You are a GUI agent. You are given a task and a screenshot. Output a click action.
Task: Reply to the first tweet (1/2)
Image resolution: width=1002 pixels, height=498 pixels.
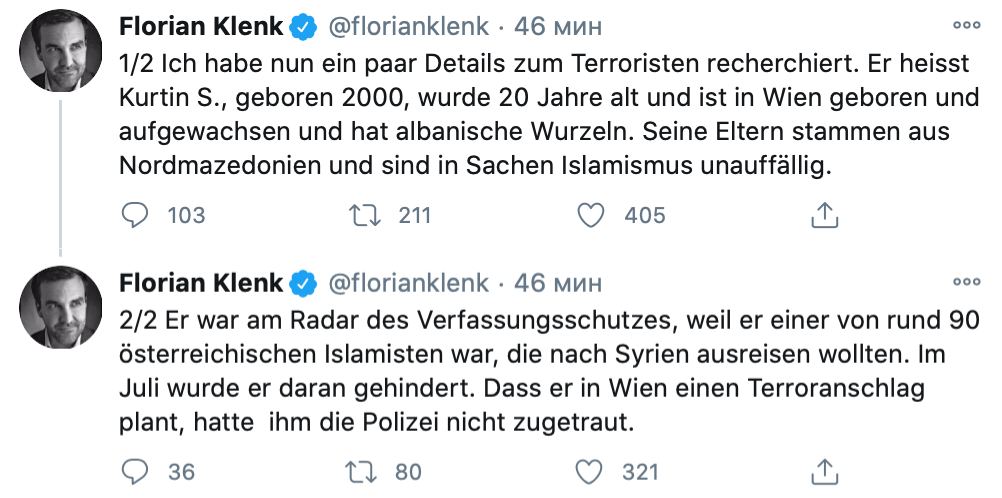pos(134,214)
